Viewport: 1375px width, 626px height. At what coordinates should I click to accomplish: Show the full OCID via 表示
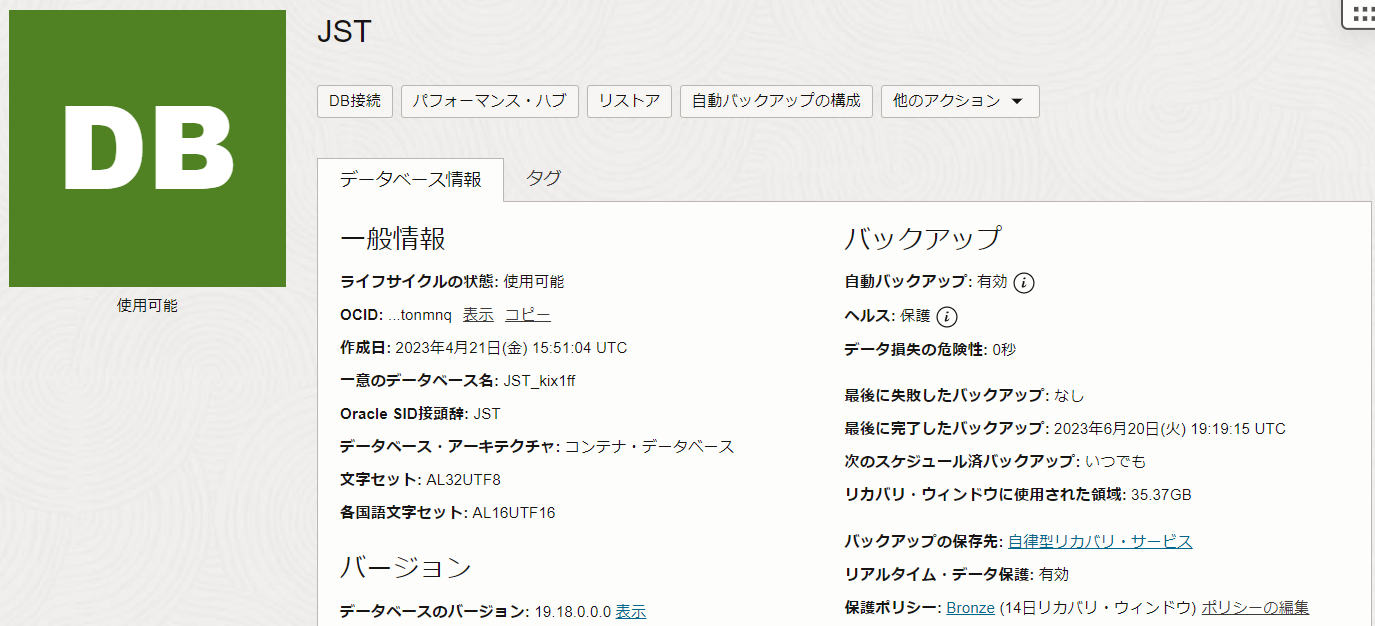477,314
